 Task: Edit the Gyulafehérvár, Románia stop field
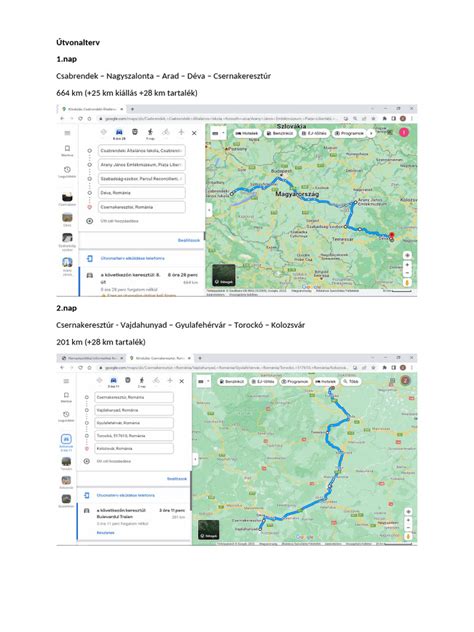(134, 423)
